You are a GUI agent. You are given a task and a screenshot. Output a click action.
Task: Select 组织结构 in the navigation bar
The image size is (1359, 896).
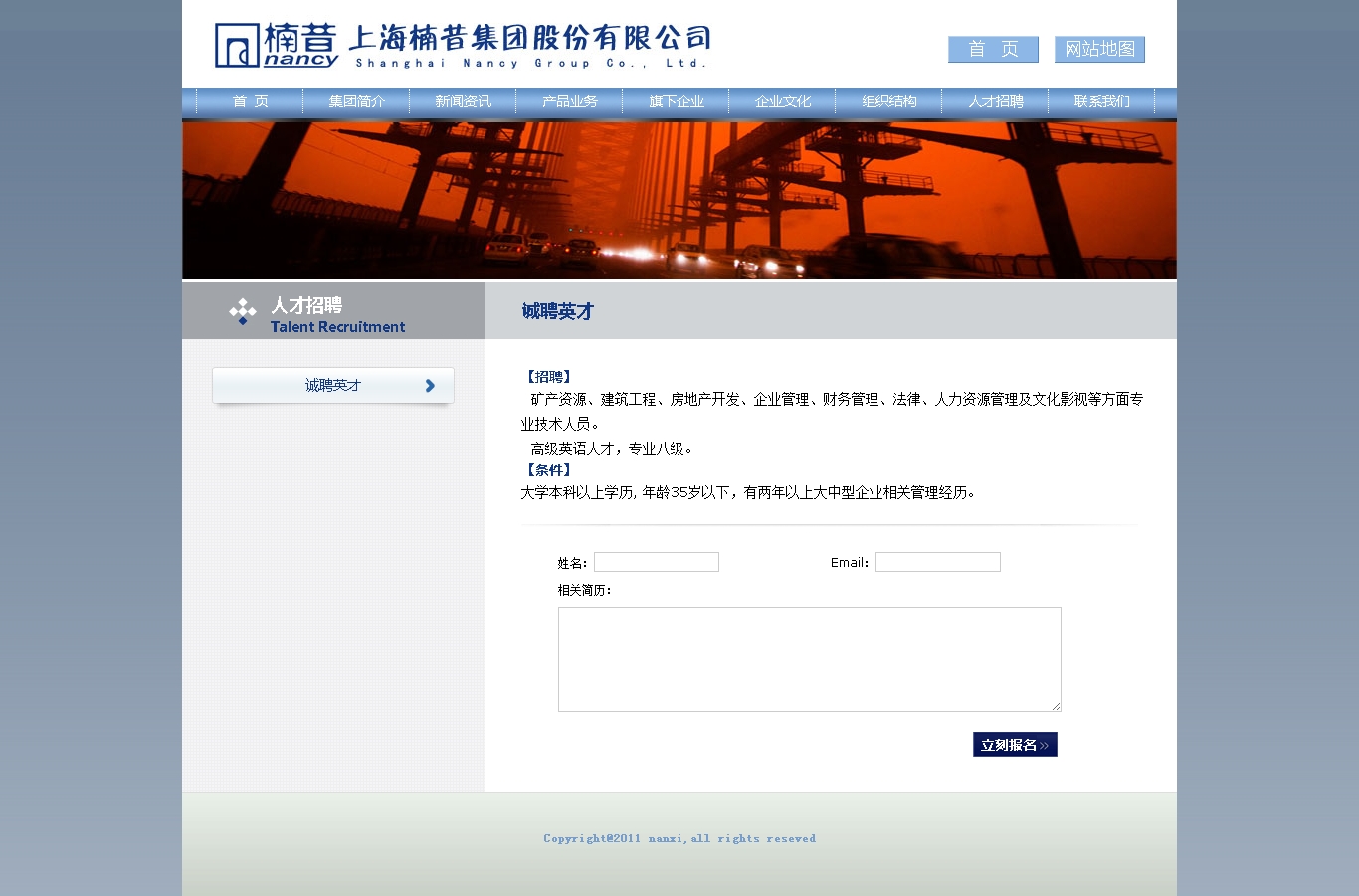888,101
